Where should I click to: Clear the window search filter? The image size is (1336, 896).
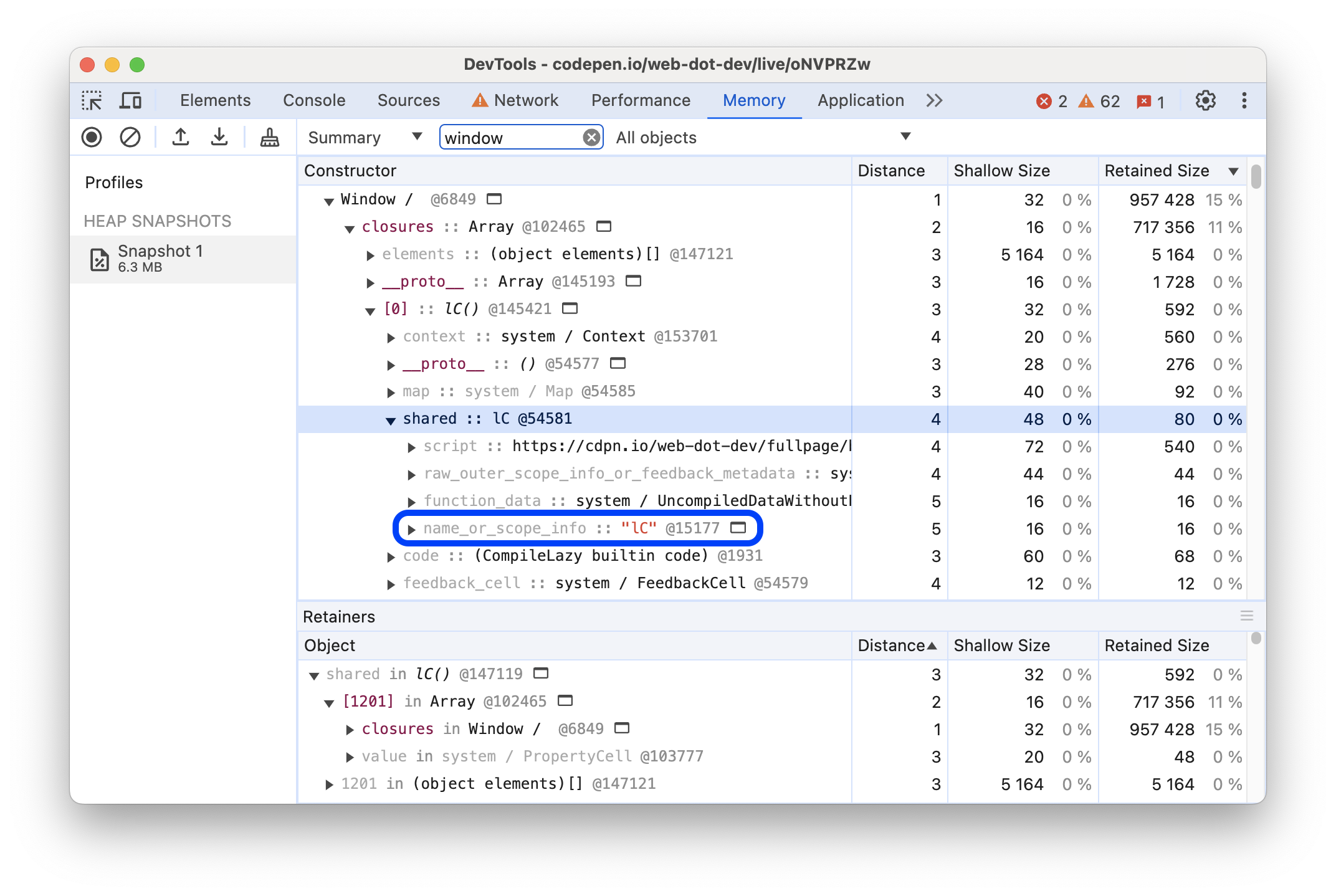pos(590,138)
